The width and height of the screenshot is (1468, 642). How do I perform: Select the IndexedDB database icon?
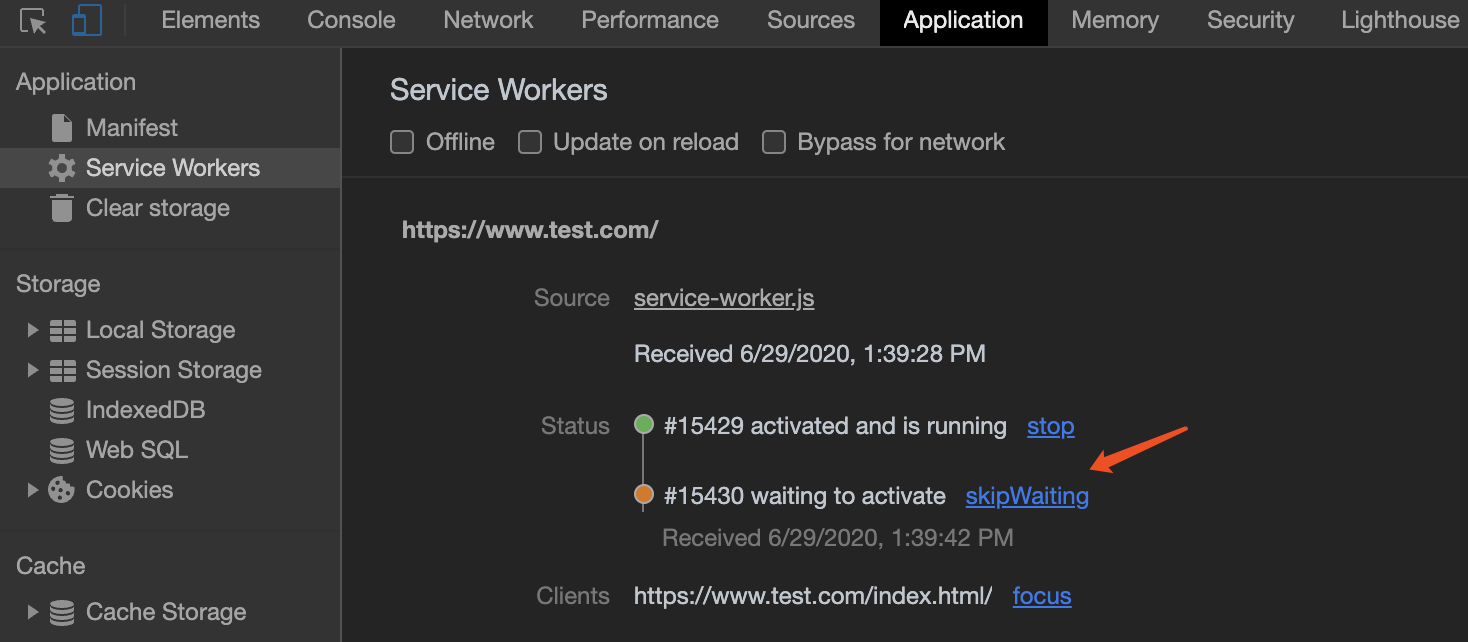point(62,410)
